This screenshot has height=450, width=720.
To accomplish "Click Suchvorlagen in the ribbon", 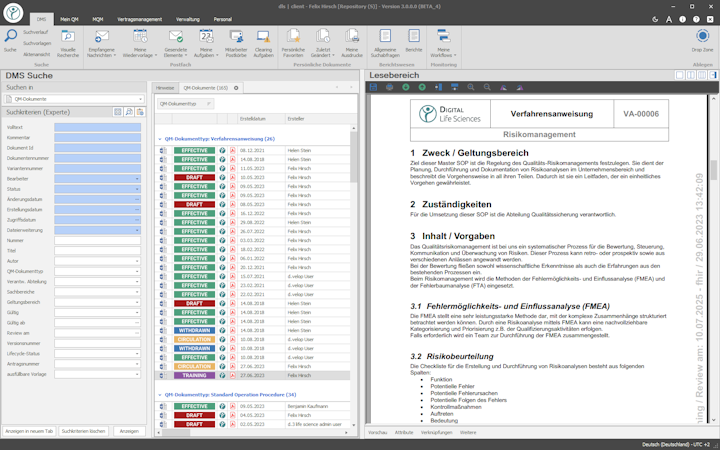I will (x=37, y=43).
